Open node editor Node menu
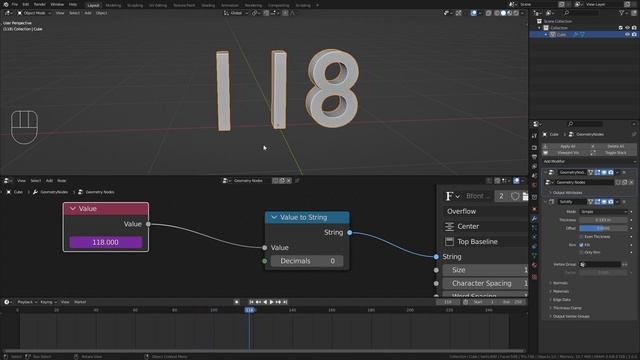Viewport: 640px width, 360px height. [x=62, y=180]
